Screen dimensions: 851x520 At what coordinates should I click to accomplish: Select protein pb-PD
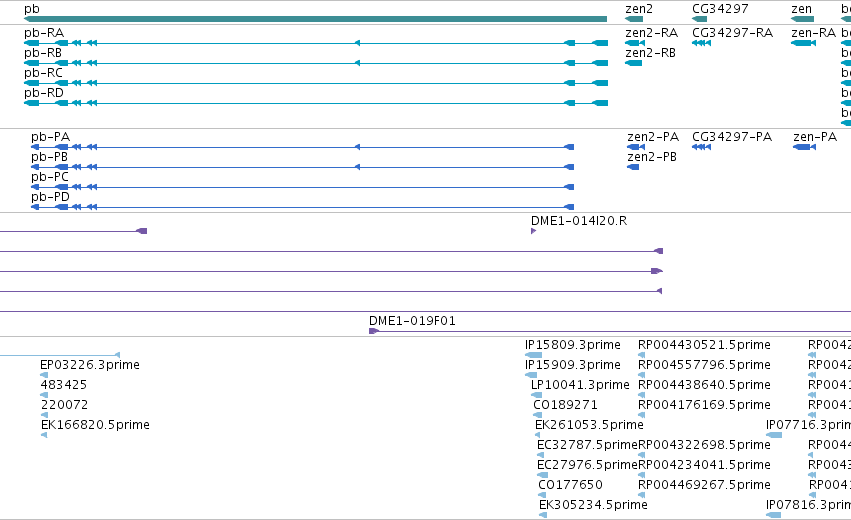(302, 207)
